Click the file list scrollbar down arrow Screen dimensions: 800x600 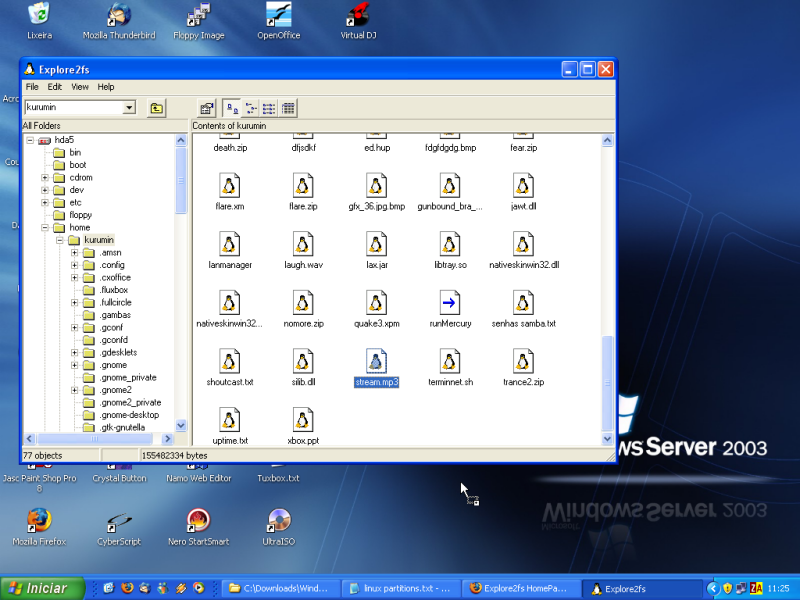[x=607, y=438]
